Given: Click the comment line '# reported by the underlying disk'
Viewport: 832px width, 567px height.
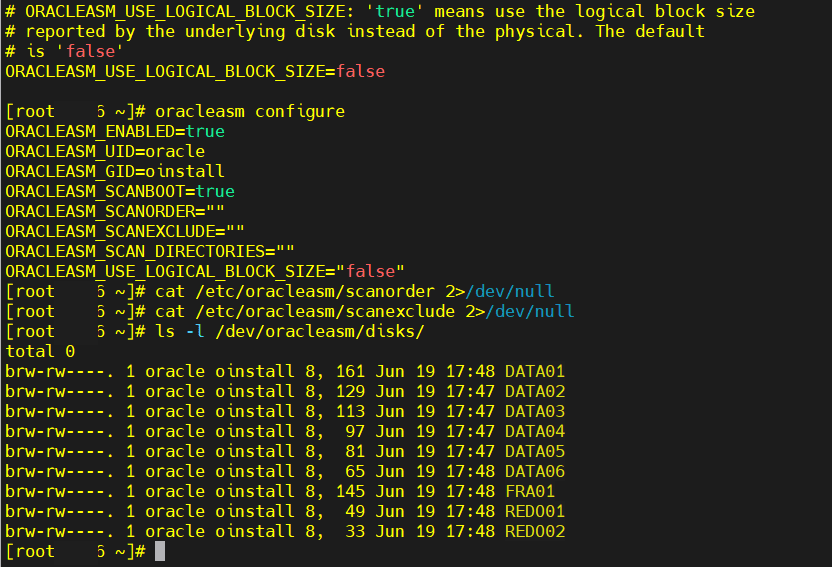Looking at the screenshot, I should (x=355, y=31).
